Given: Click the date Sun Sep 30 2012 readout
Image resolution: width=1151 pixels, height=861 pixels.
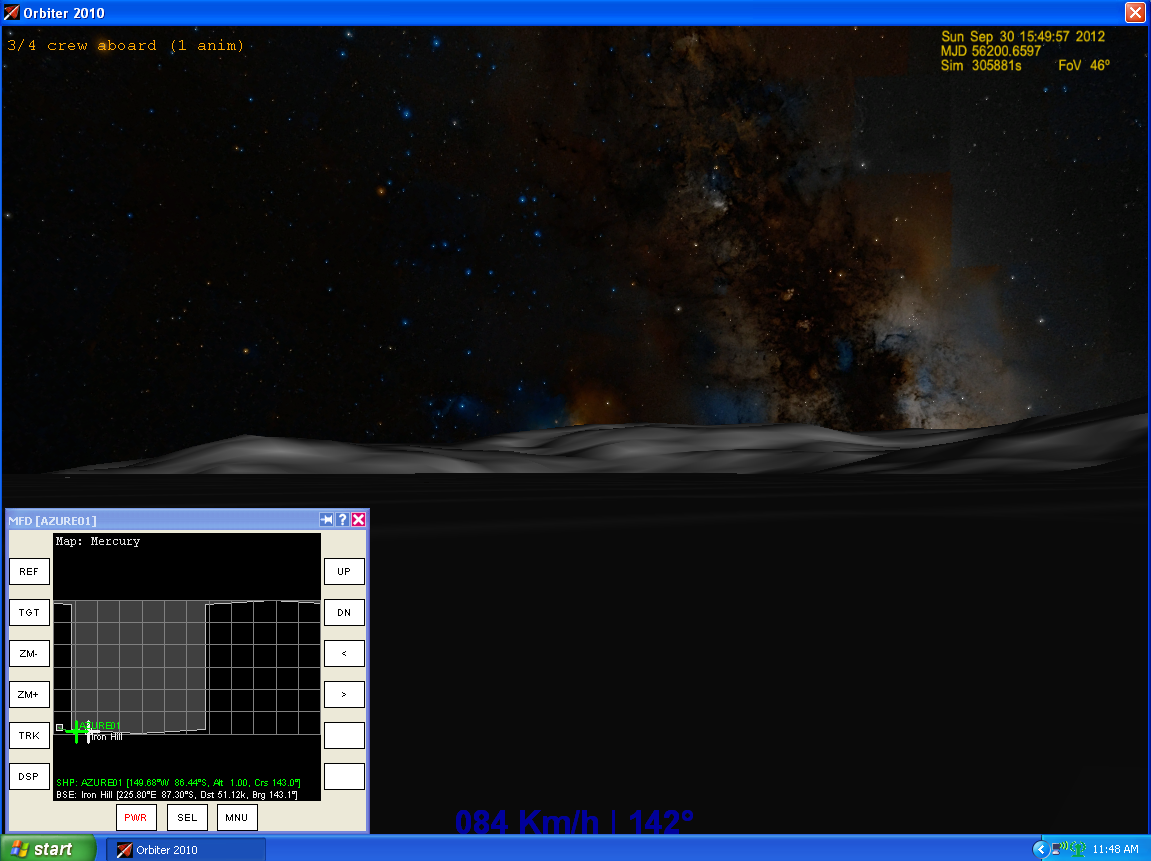Looking at the screenshot, I should click(1023, 37).
